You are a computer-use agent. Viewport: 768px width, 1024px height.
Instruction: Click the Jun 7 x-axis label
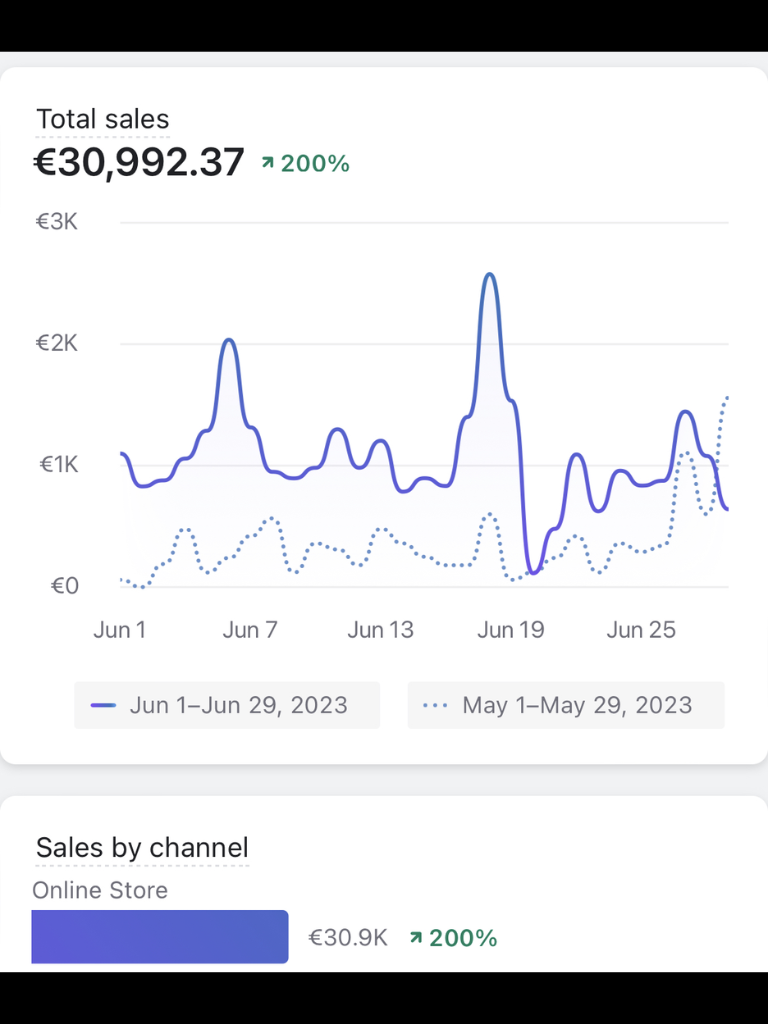(250, 630)
